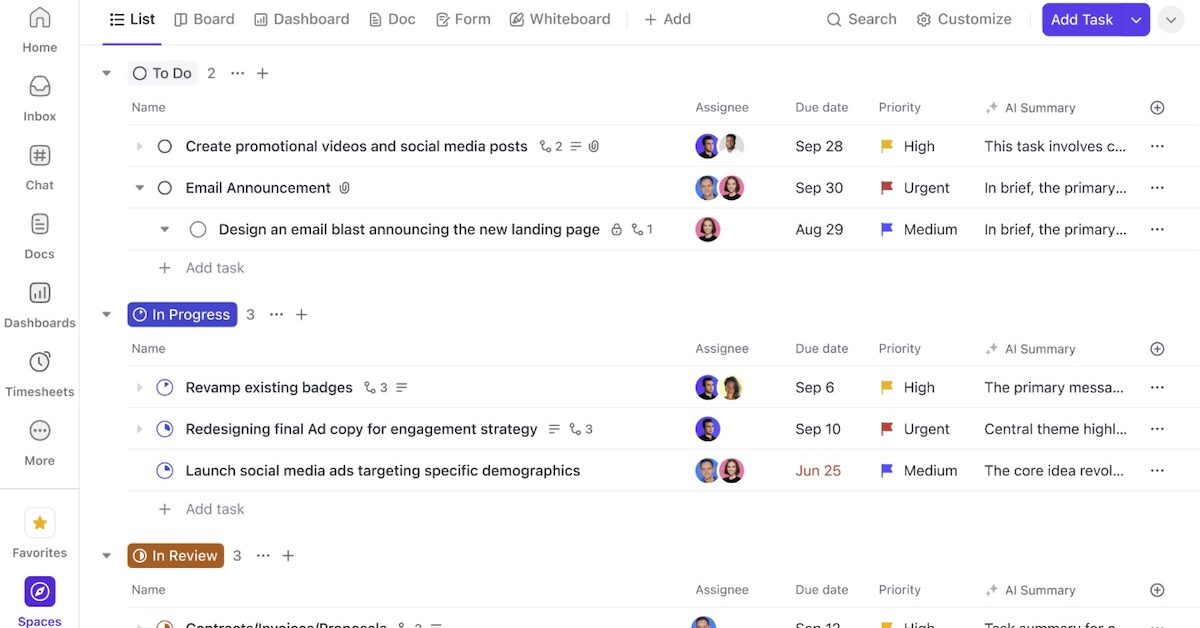Collapse the In Review group

(x=107, y=555)
